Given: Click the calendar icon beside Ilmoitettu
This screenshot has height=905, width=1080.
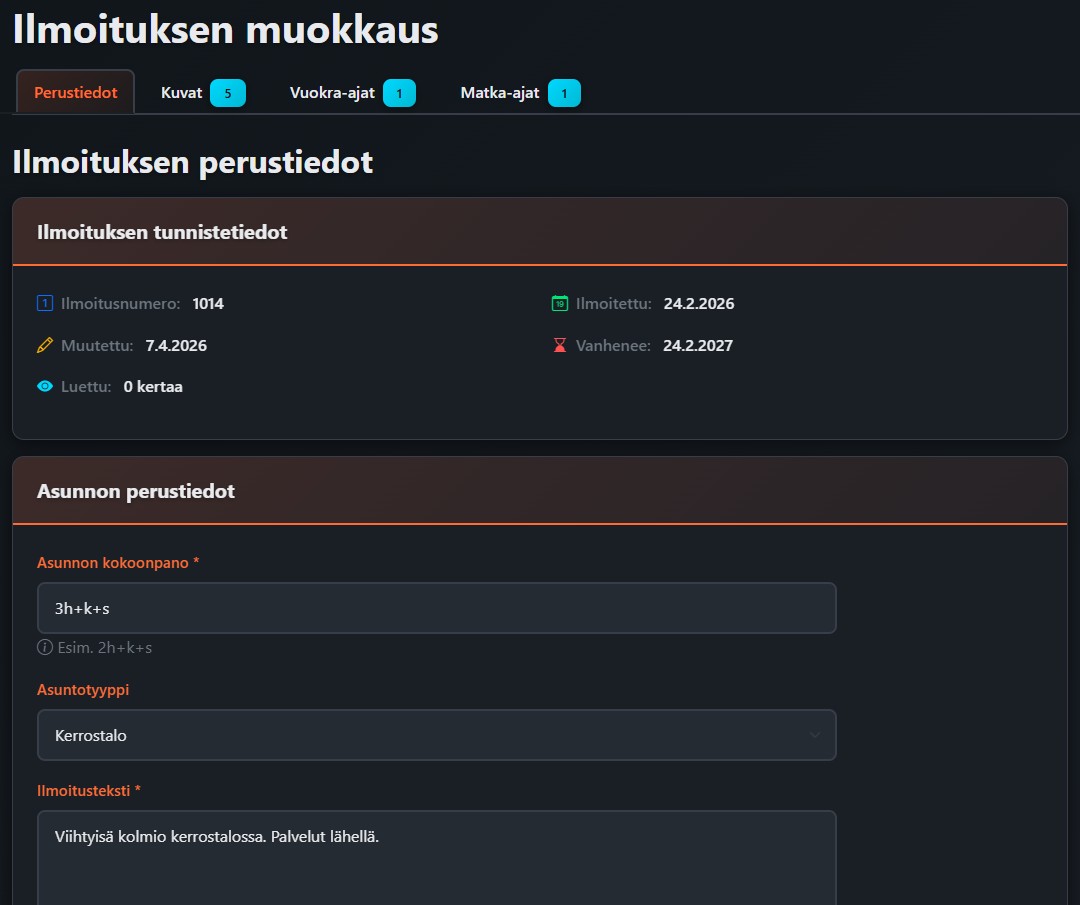Looking at the screenshot, I should pos(558,303).
